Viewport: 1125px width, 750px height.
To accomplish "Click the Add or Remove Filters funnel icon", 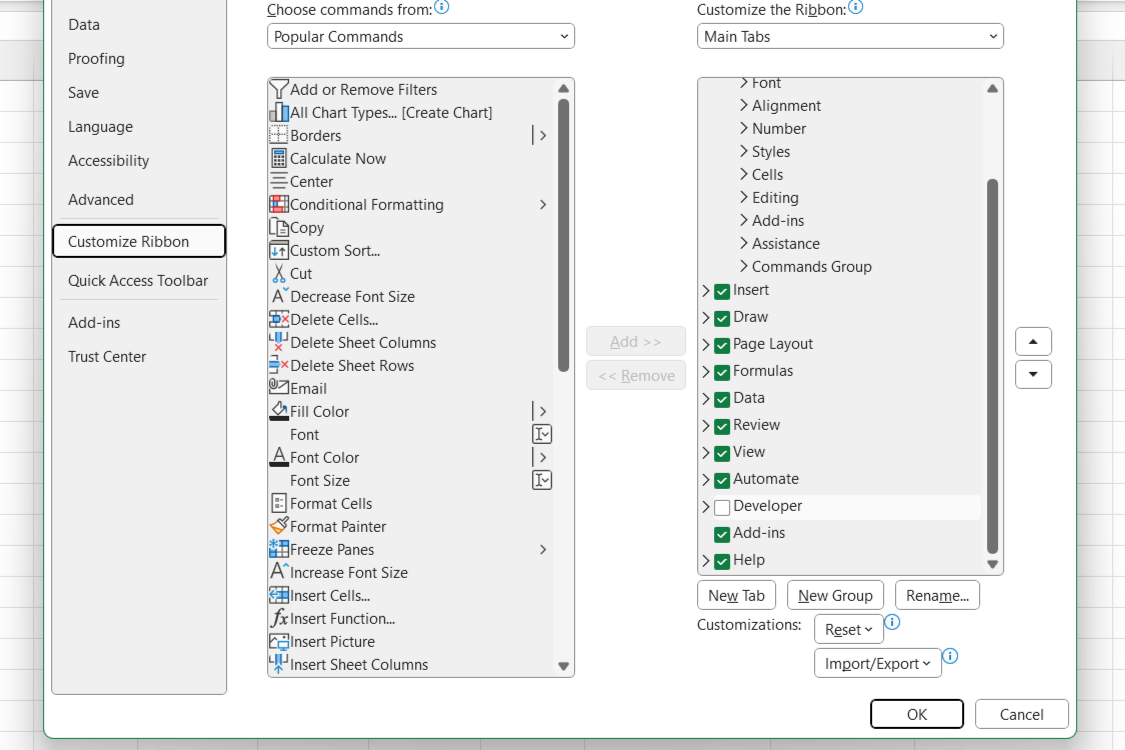I will pyautogui.click(x=278, y=90).
